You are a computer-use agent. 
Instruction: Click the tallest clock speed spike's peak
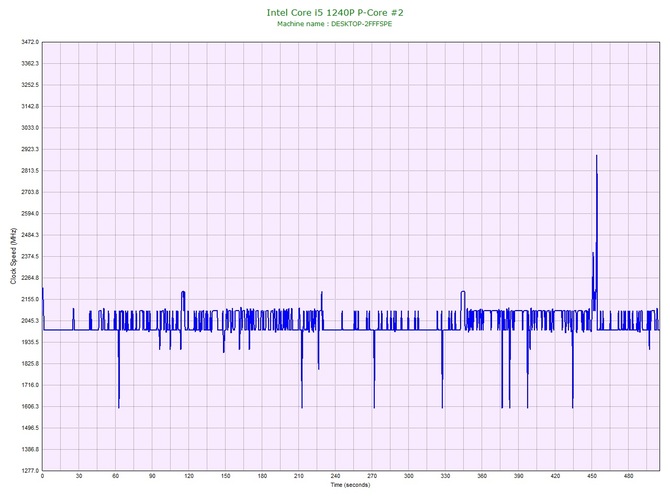coord(597,156)
